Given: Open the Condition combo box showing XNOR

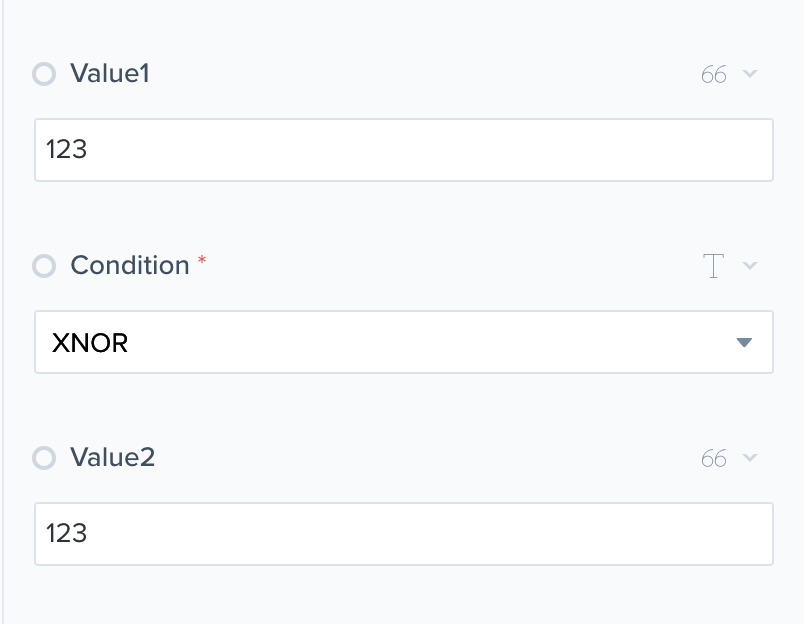Looking at the screenshot, I should point(404,342).
